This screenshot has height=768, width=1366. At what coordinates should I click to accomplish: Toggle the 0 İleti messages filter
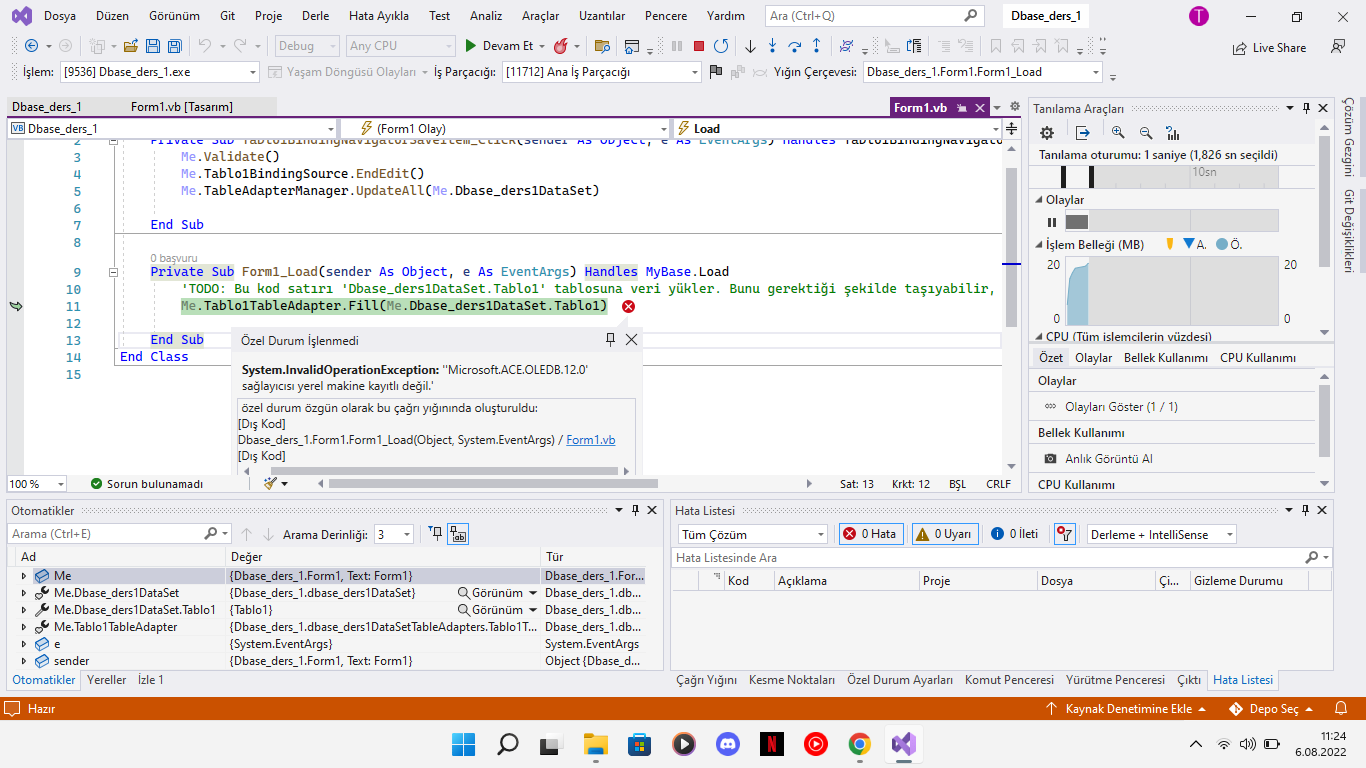point(1014,534)
